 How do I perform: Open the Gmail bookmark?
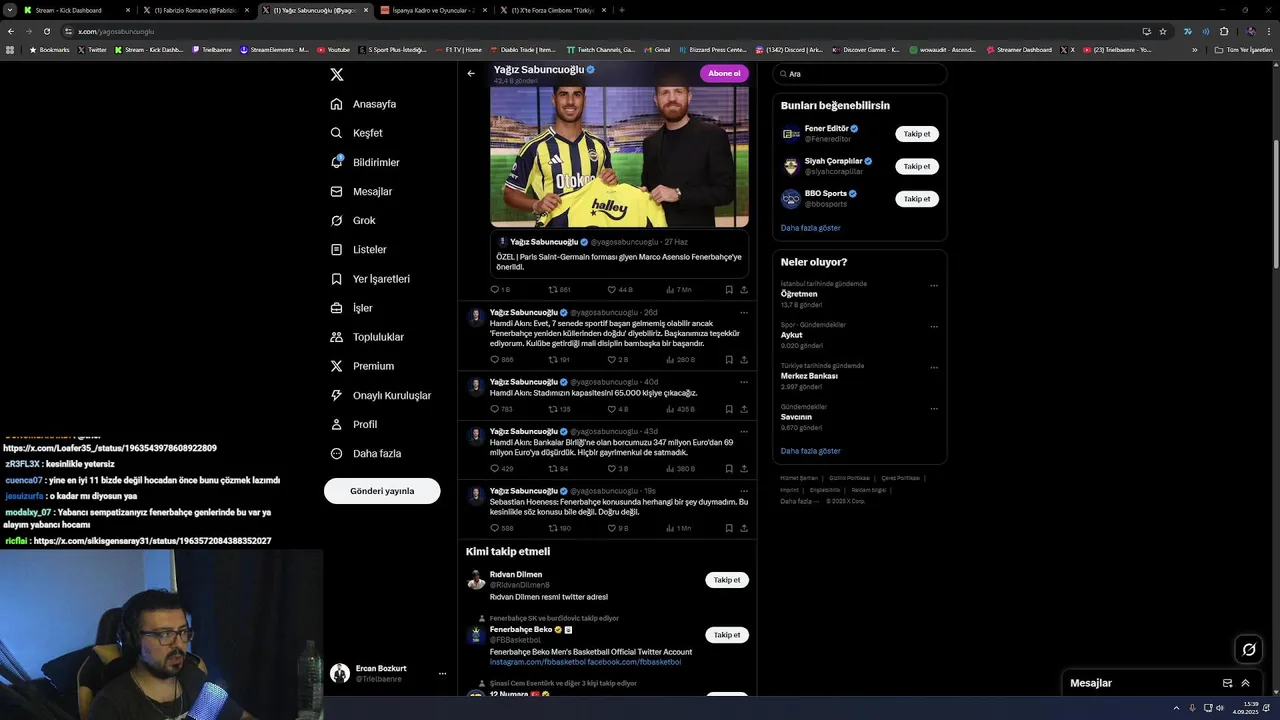[x=656, y=49]
